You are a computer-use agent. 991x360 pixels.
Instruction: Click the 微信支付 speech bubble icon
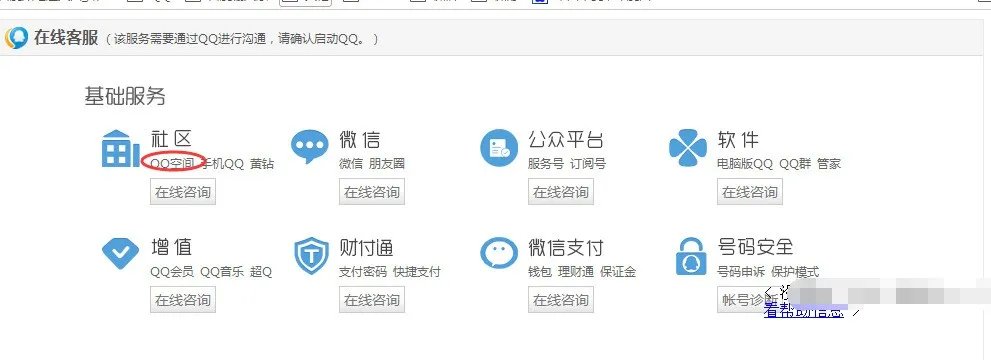tap(499, 253)
